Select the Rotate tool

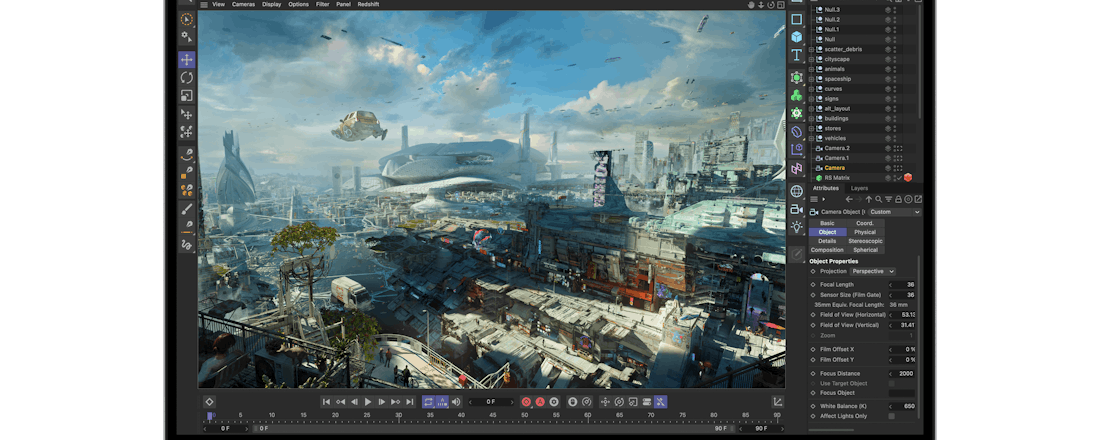click(x=187, y=77)
